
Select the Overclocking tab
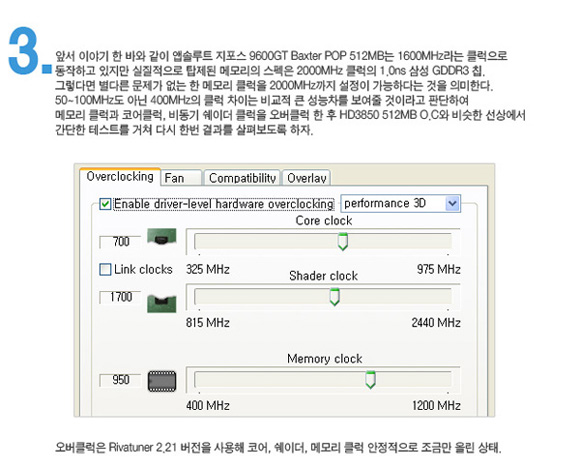click(120, 176)
